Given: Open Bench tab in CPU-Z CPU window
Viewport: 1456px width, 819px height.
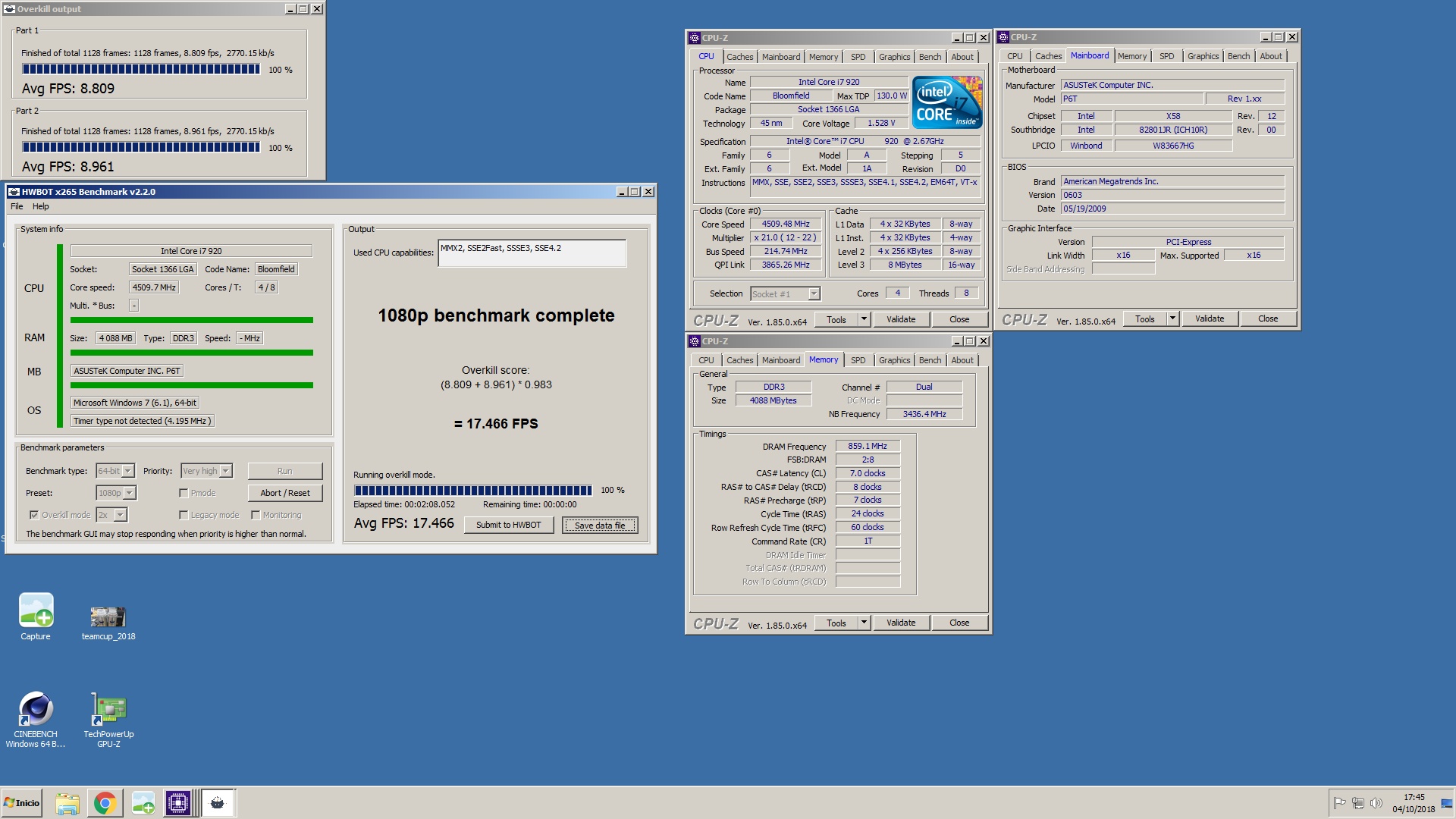Looking at the screenshot, I should (930, 57).
